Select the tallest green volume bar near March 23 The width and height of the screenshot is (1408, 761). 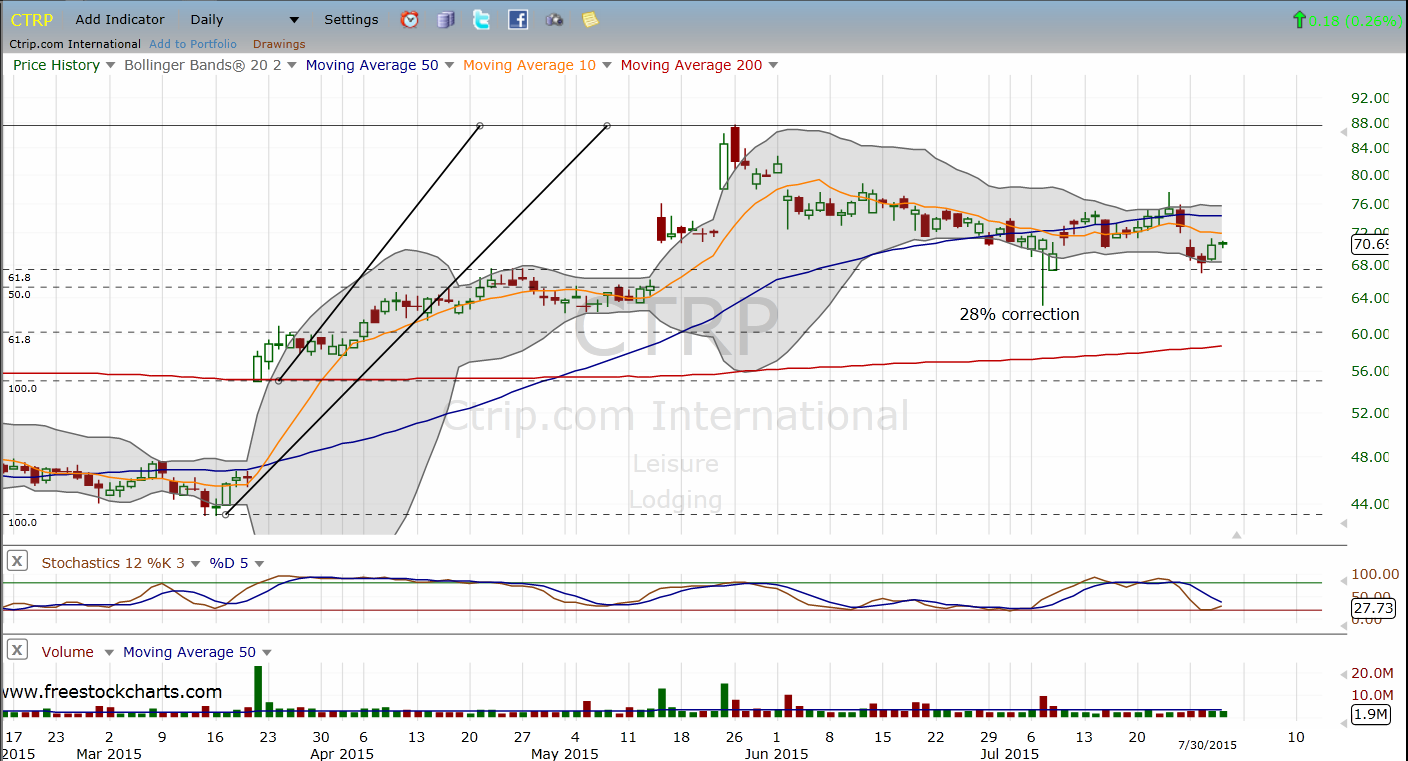(x=258, y=690)
